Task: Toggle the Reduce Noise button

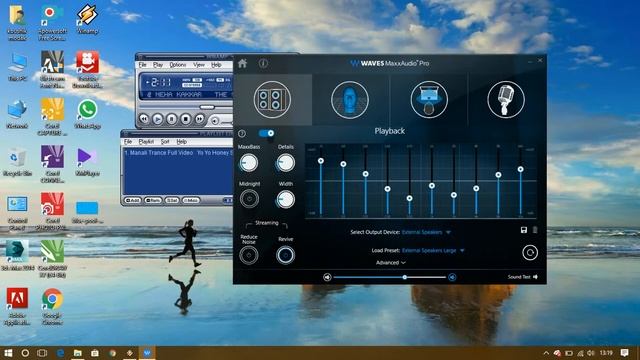Action: [x=249, y=255]
